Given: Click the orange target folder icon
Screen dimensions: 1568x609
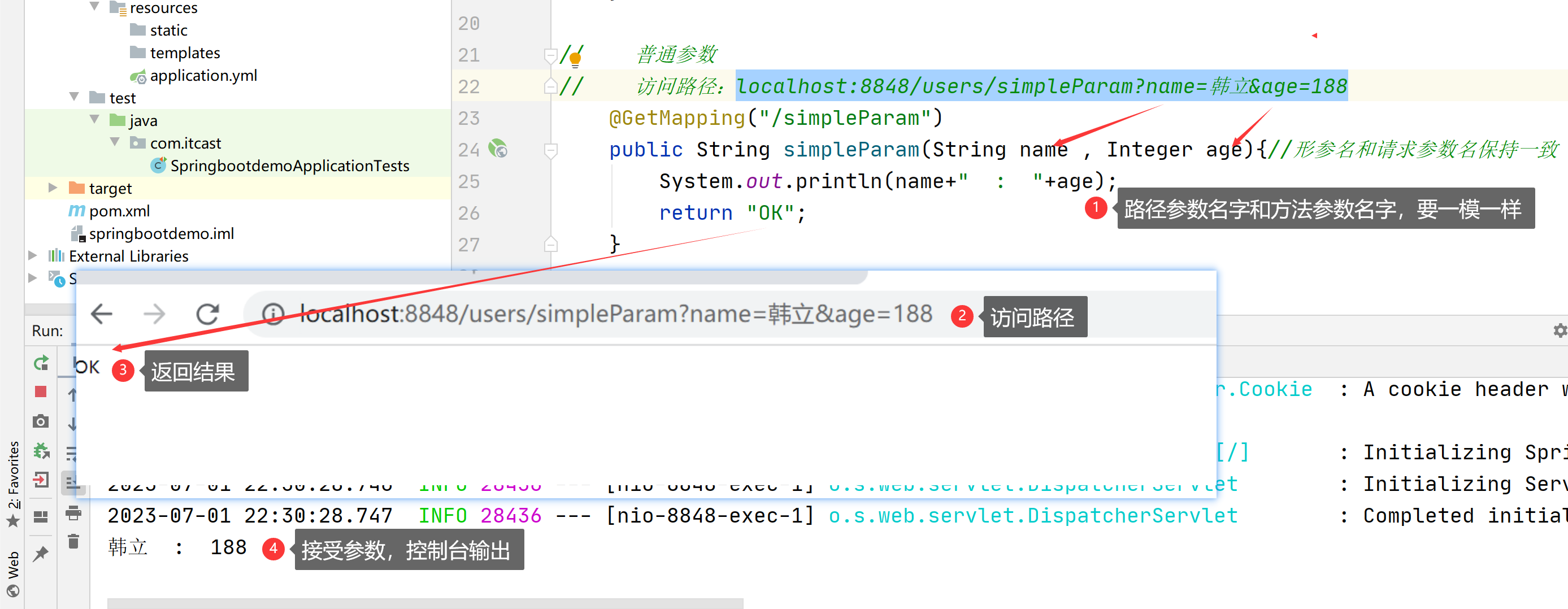Looking at the screenshot, I should tap(77, 188).
